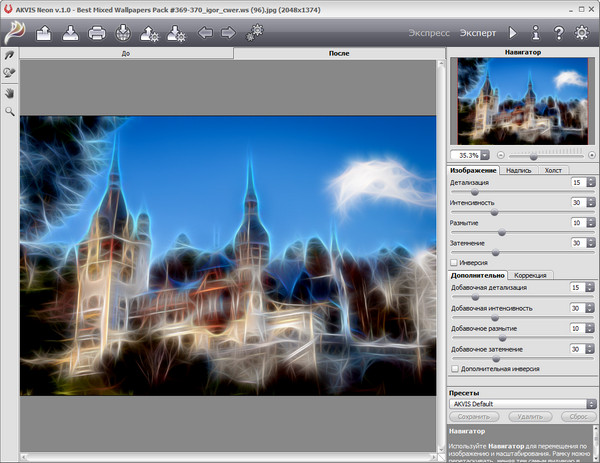600x463 pixels.
Task: Switch to the Надпись tab
Action: pyautogui.click(x=518, y=170)
